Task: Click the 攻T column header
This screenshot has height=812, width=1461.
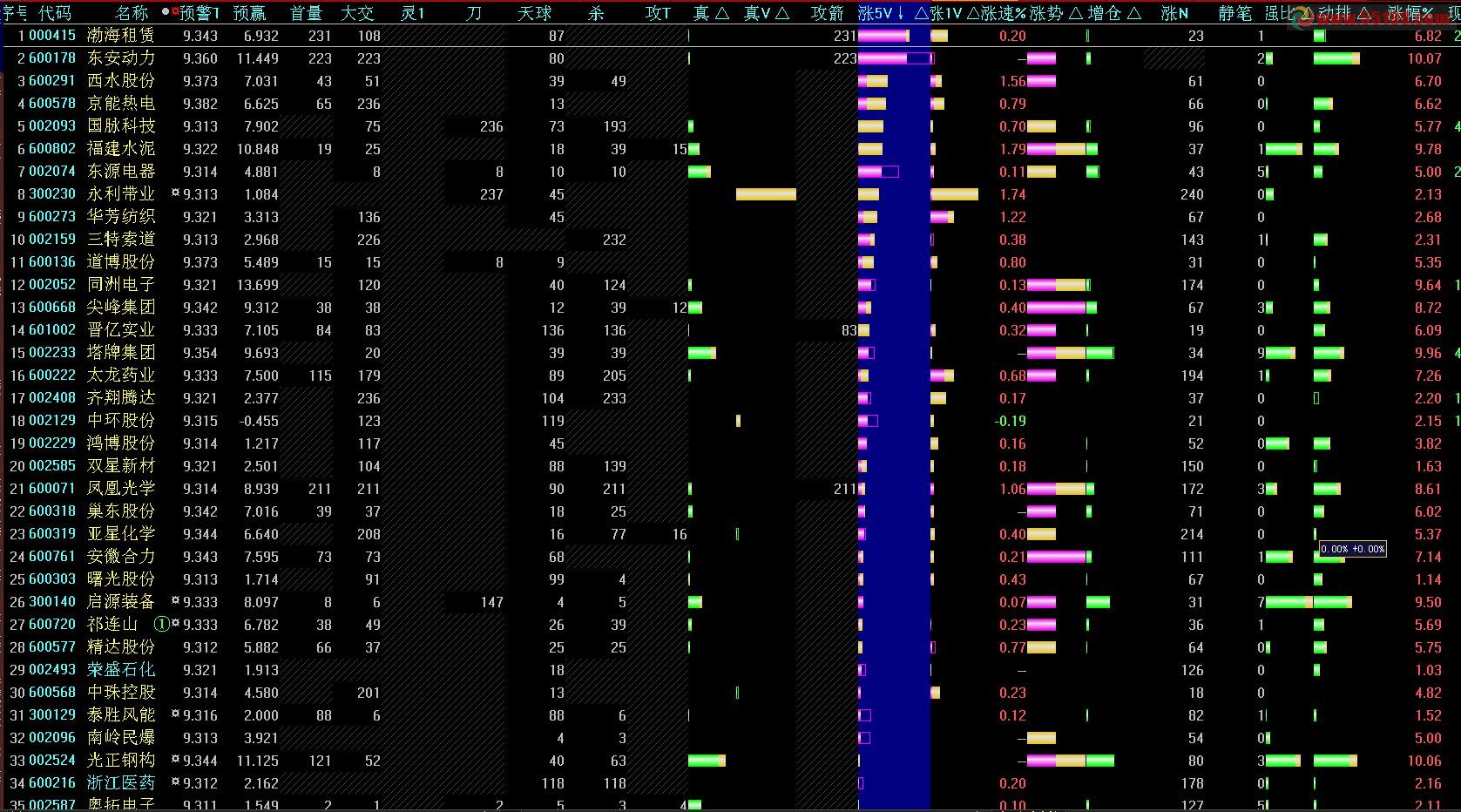Action: 658,13
